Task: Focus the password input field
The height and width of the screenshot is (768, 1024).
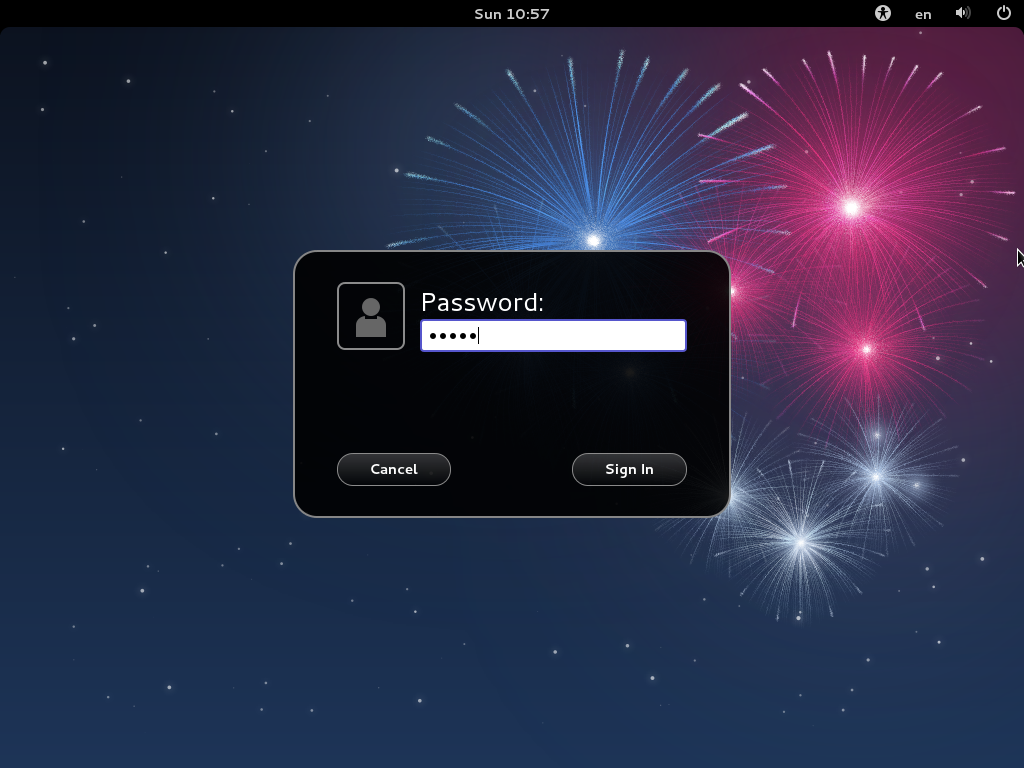Action: coord(553,336)
